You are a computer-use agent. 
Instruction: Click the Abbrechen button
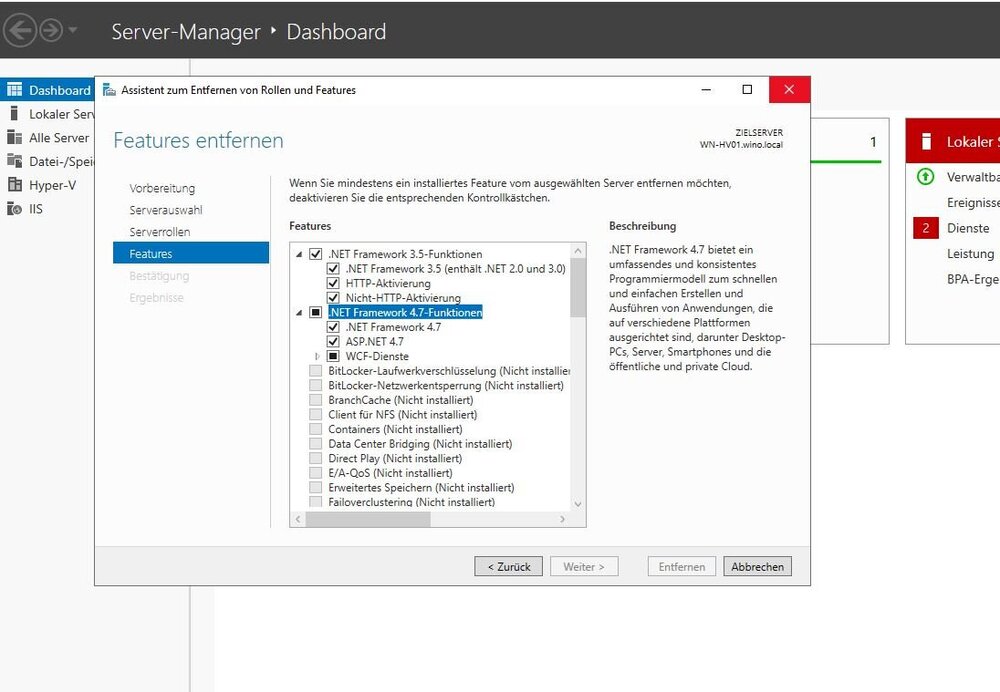(757, 567)
